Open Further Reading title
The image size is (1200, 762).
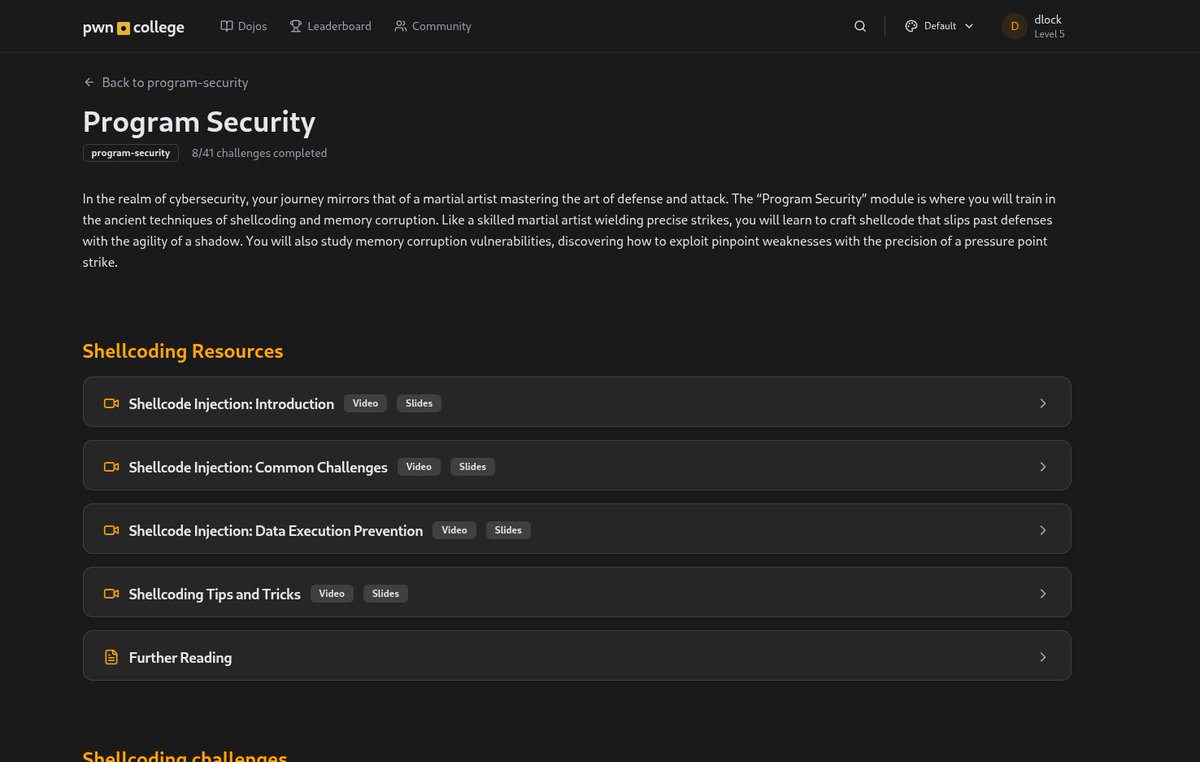click(180, 657)
